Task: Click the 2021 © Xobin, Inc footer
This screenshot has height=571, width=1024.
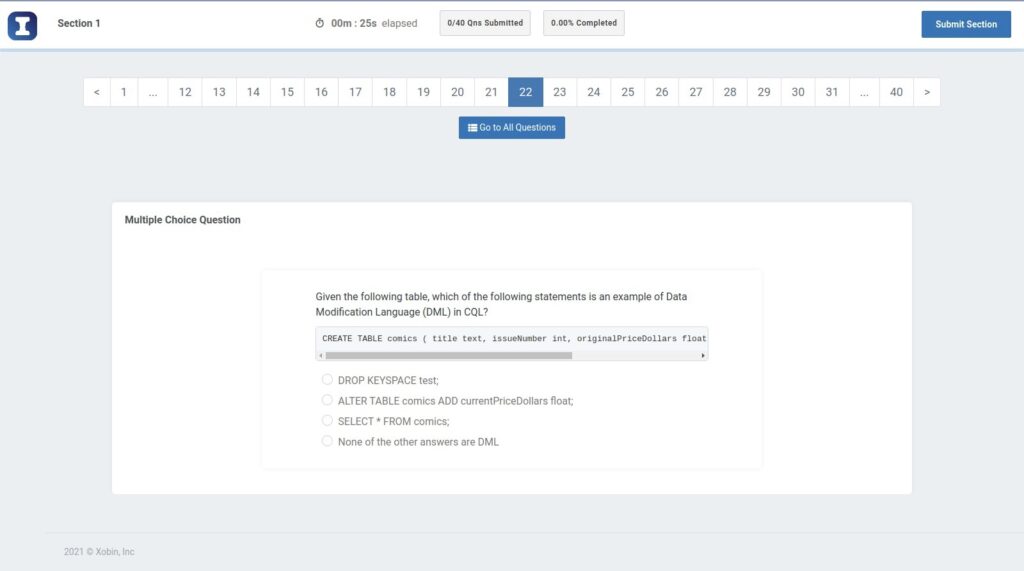Action: point(99,551)
